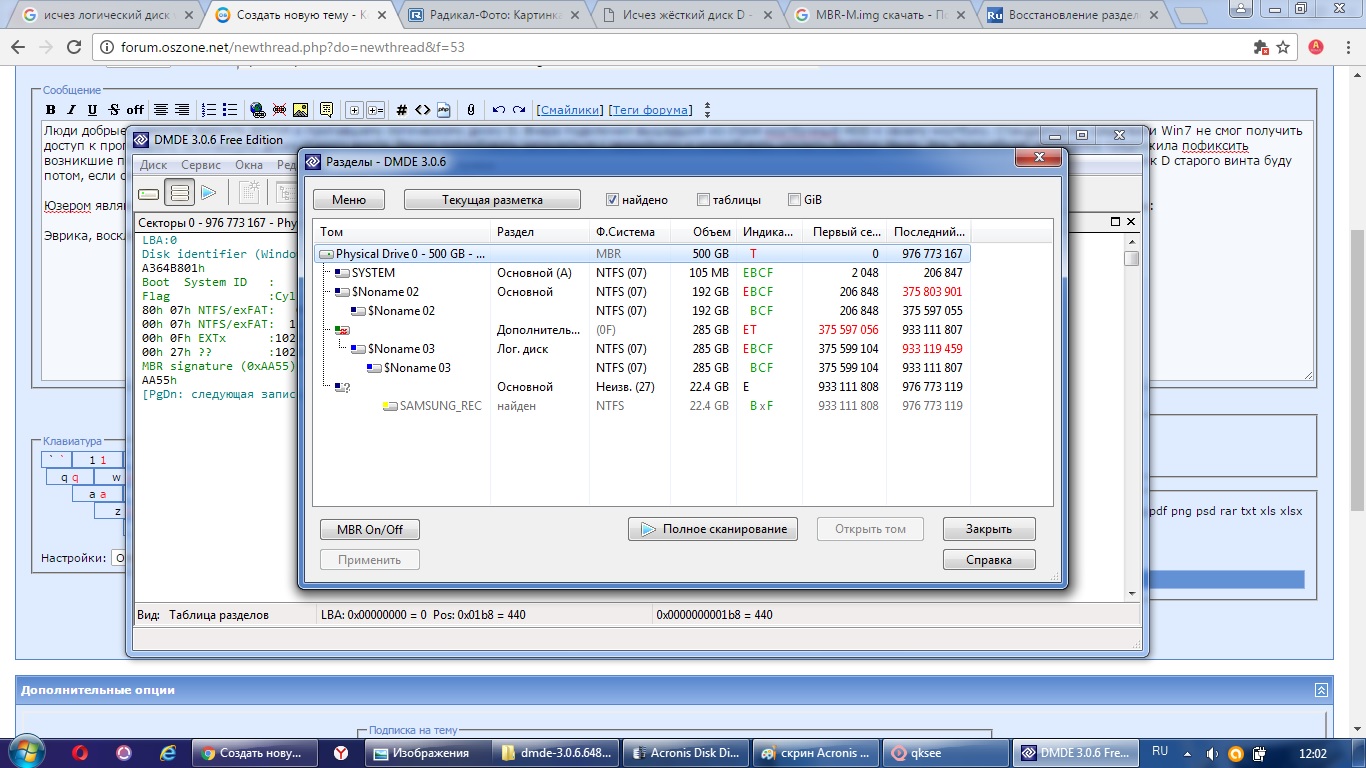Click the undo arrow in forum editor
This screenshot has height=768, width=1366.
[x=499, y=110]
